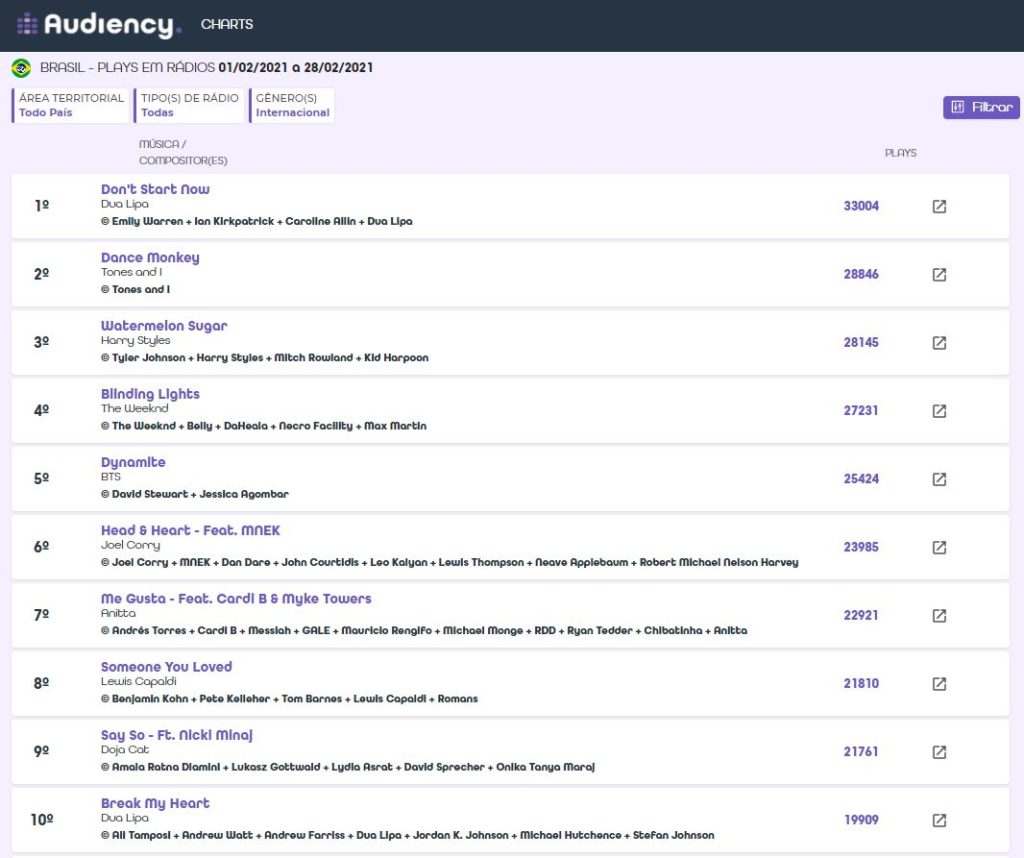1024x858 pixels.
Task: Open the Say So song title link
Action: coord(177,735)
